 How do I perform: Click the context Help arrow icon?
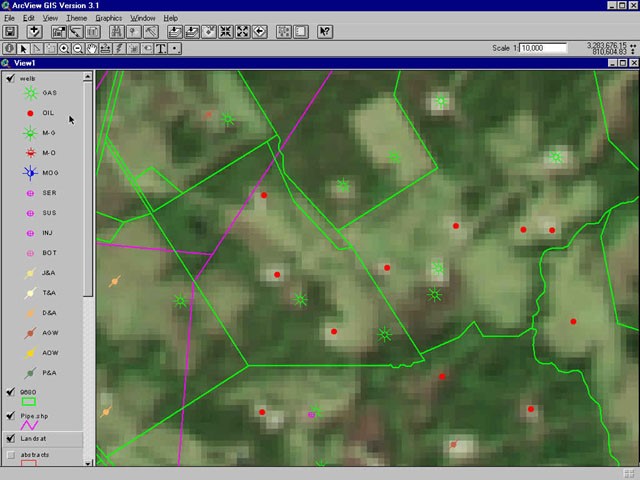pos(325,32)
